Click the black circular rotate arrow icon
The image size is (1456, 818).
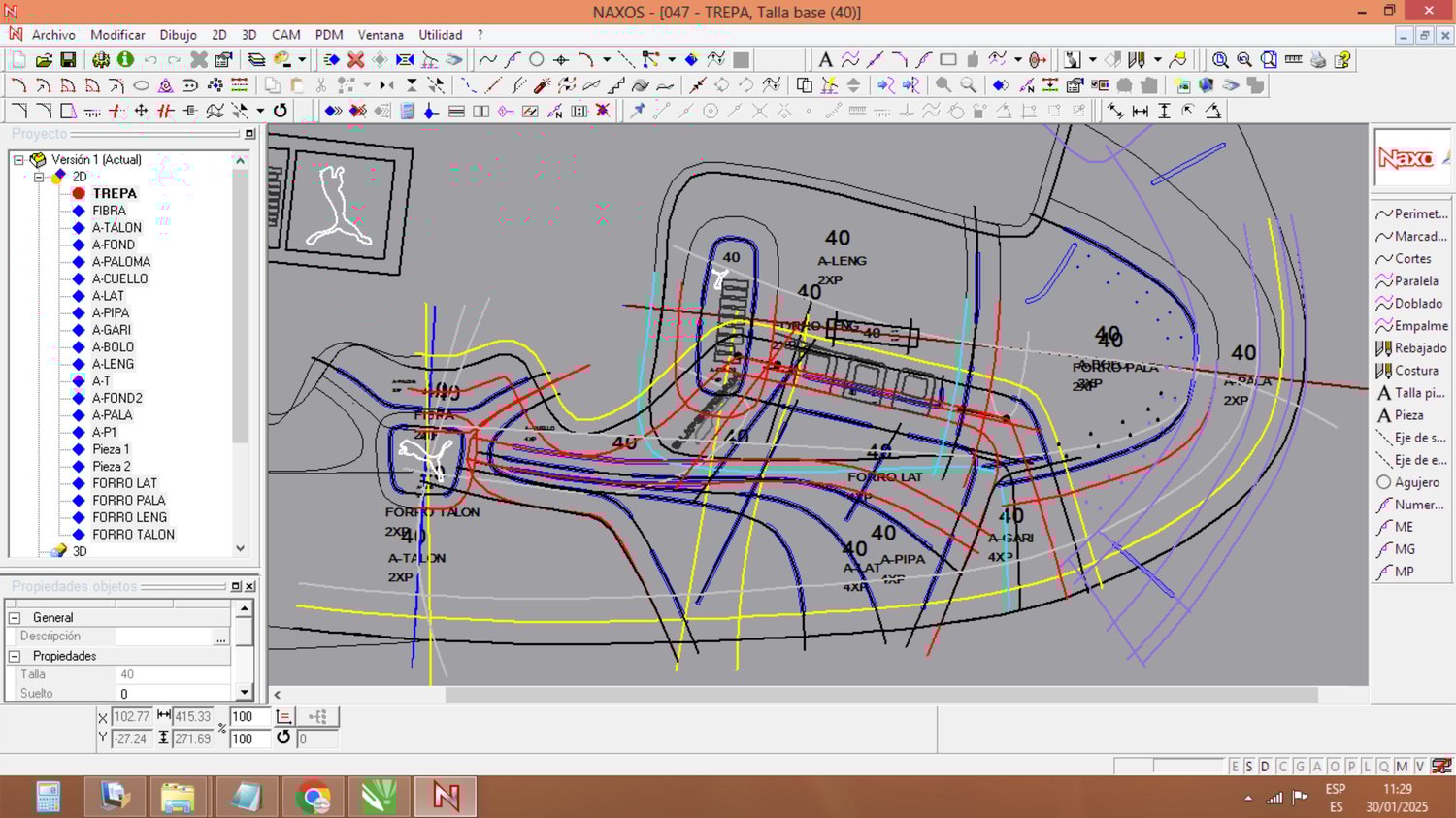(x=281, y=111)
